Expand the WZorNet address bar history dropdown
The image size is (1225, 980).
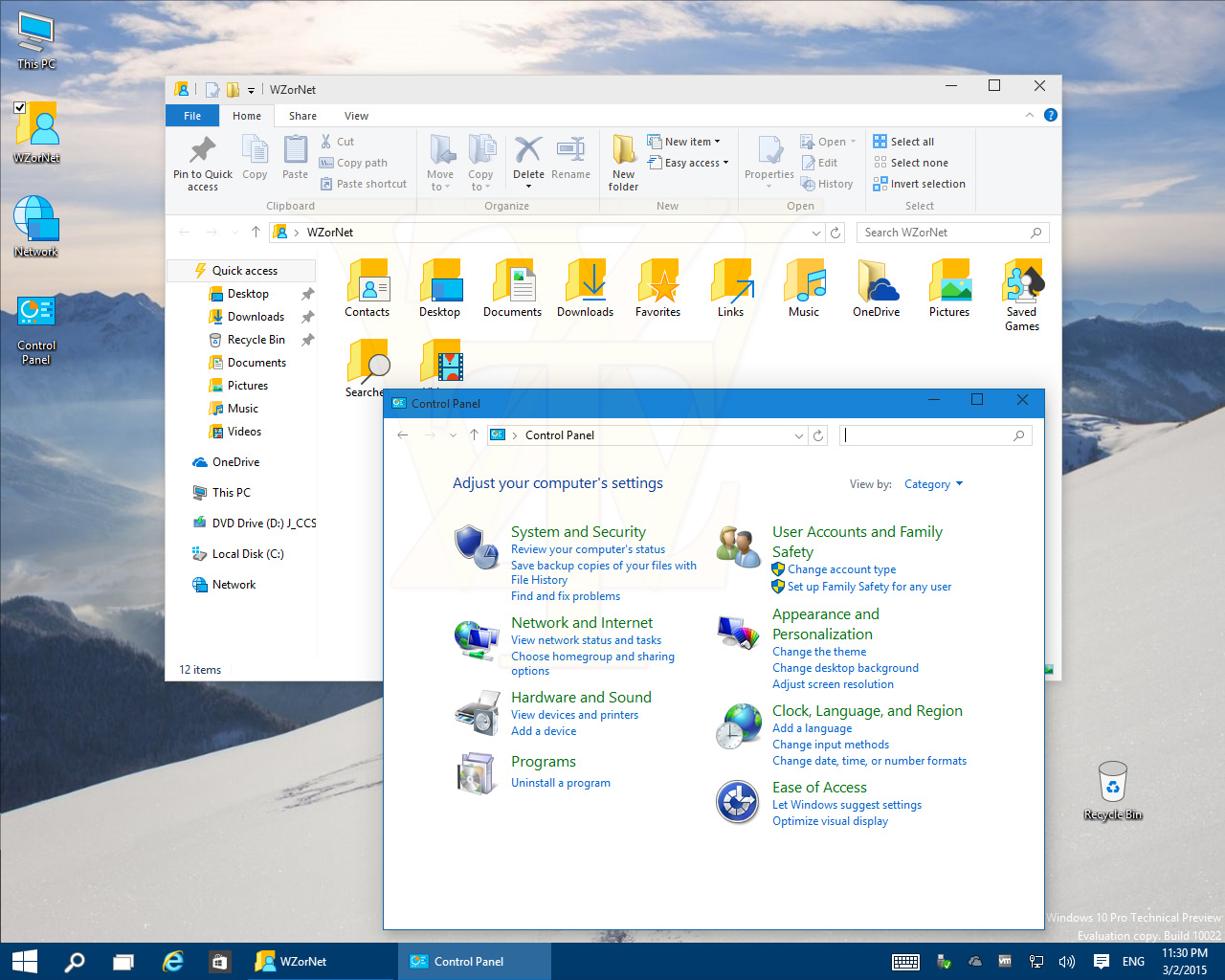click(816, 233)
